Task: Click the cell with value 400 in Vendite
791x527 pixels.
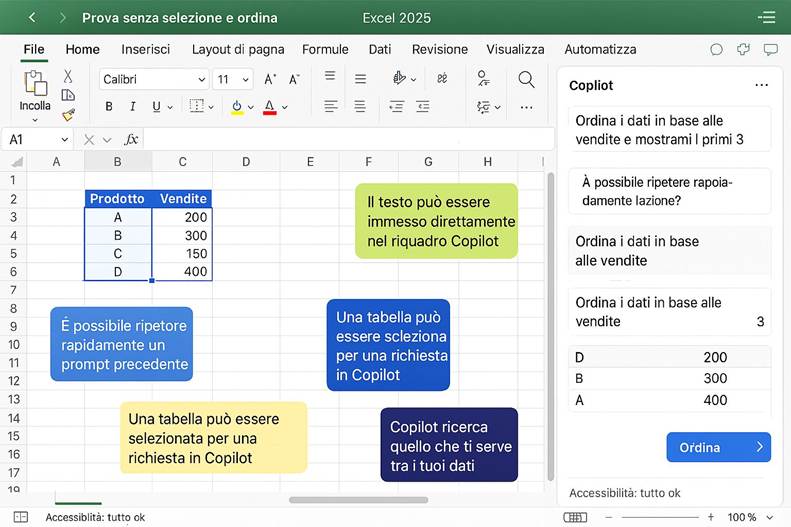Action: point(182,271)
